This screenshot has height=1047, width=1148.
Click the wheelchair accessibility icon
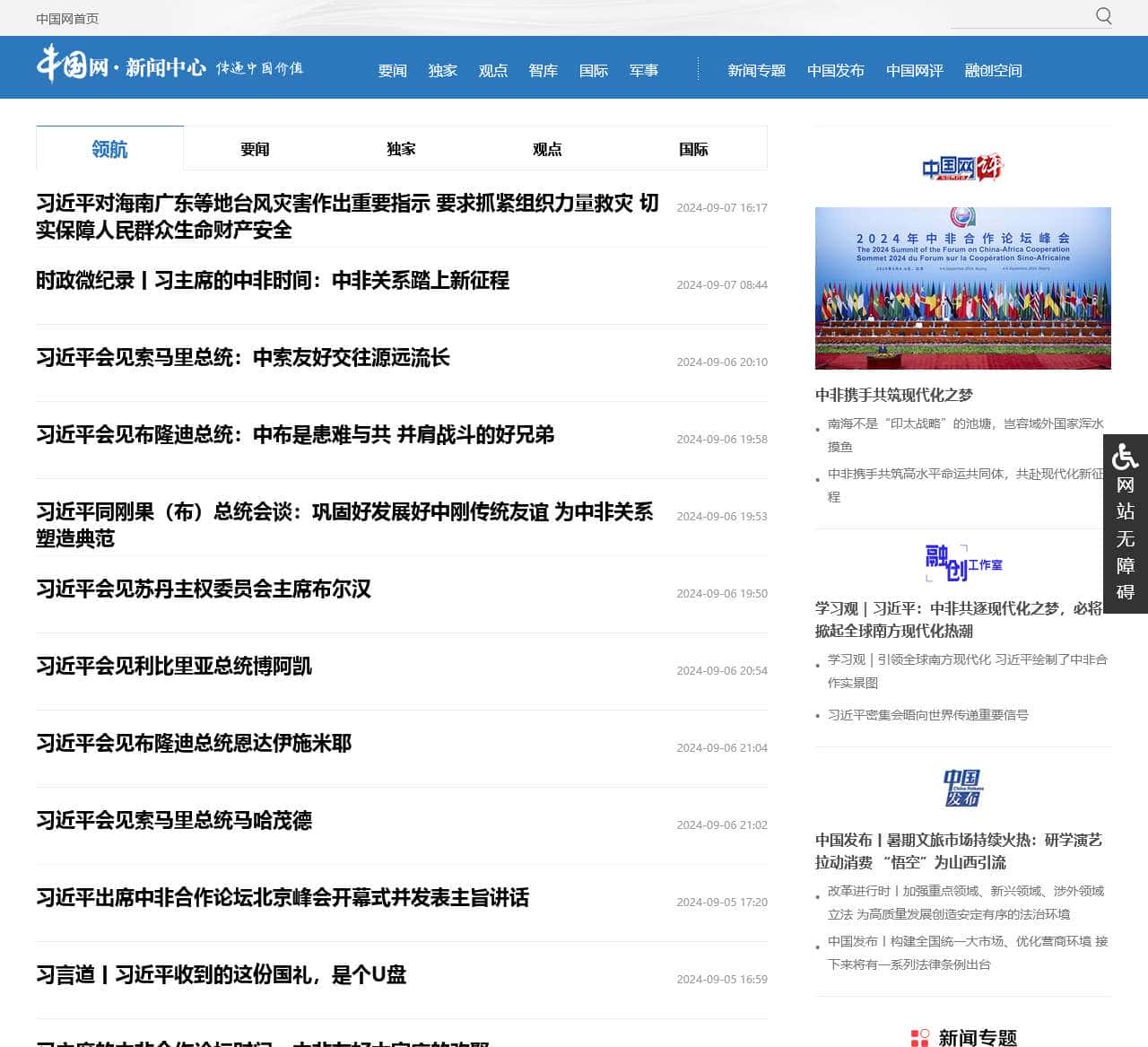coord(1126,456)
